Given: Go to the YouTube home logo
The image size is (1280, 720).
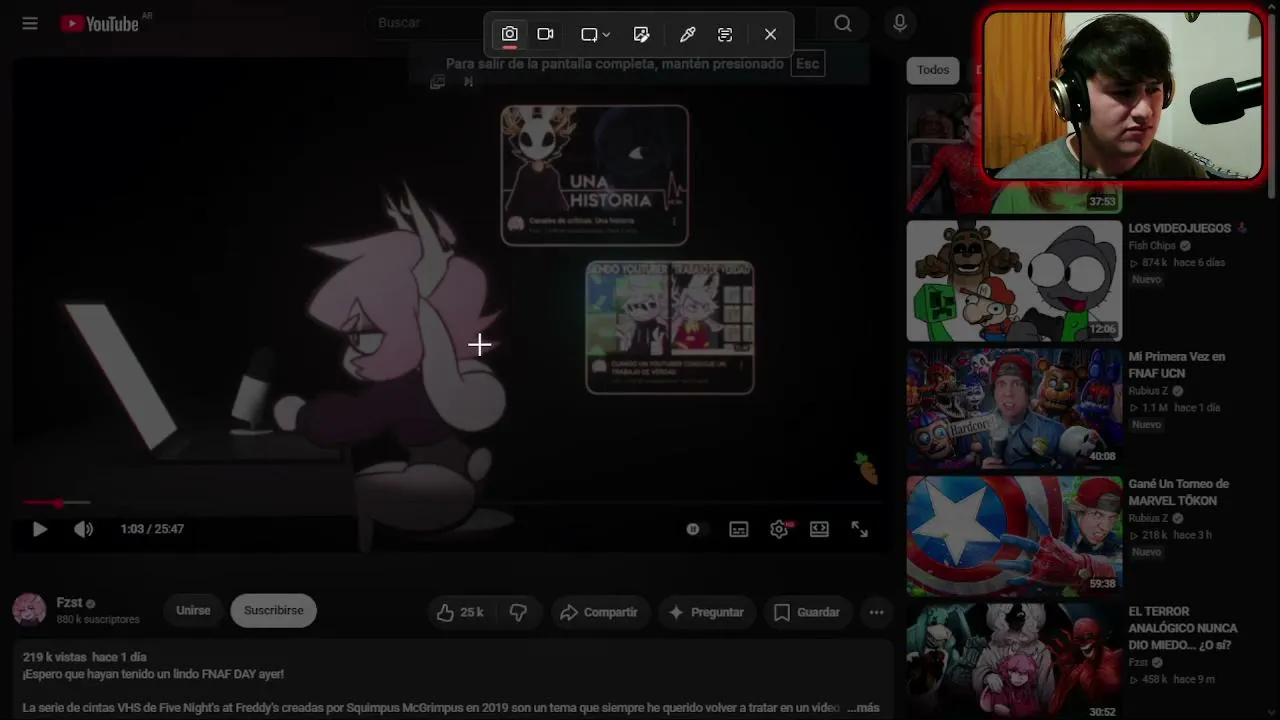Looking at the screenshot, I should (100, 23).
